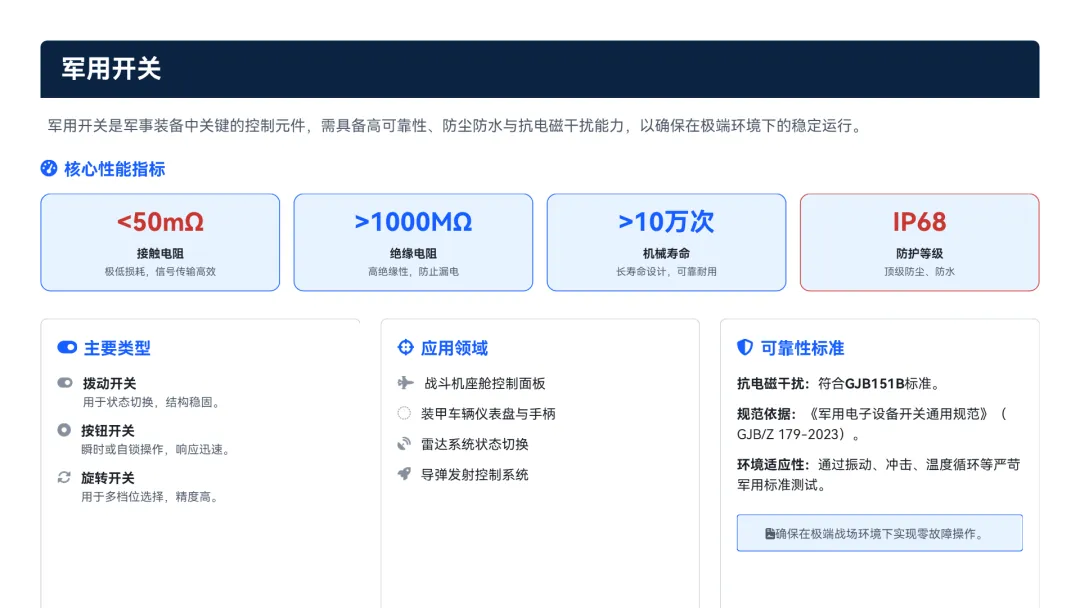Click the intro sentence starting 军用开关是军事装备

[x=455, y=126]
